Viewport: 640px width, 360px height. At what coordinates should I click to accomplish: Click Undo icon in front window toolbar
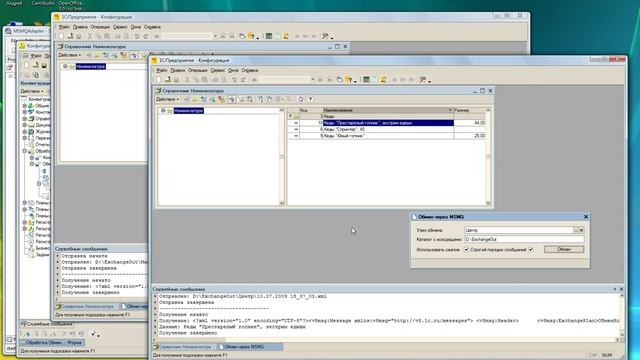tap(235, 80)
